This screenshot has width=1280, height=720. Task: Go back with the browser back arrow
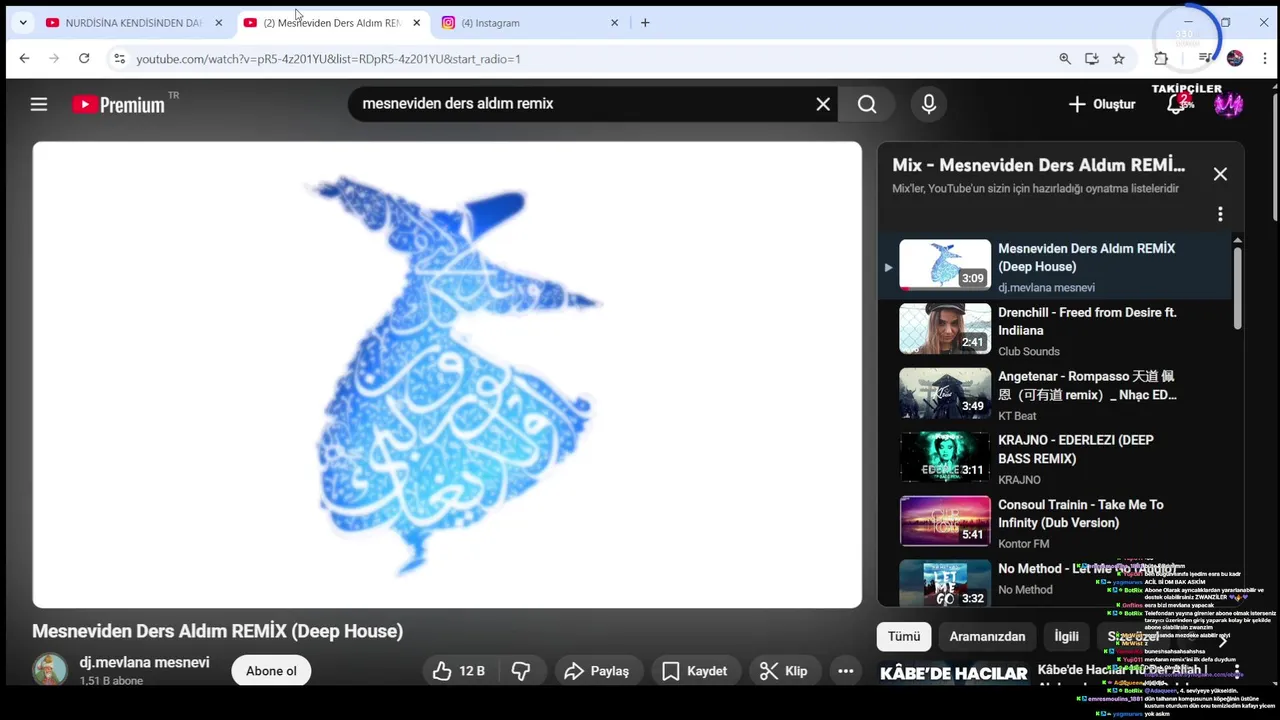point(24,59)
